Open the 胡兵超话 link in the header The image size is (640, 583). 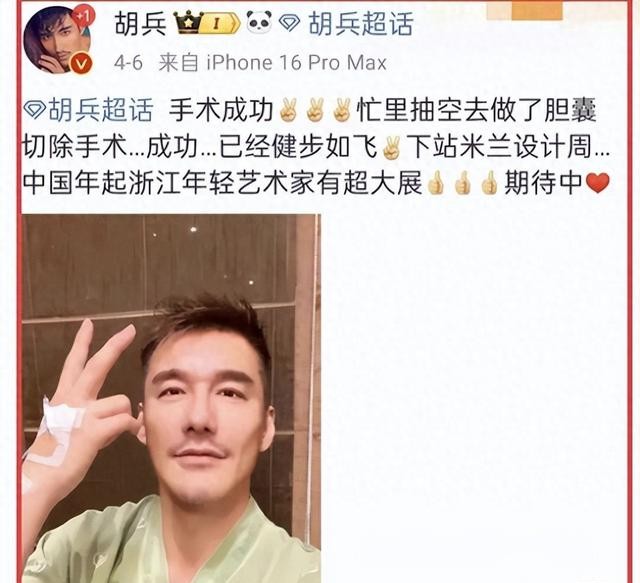pyautogui.click(x=361, y=24)
